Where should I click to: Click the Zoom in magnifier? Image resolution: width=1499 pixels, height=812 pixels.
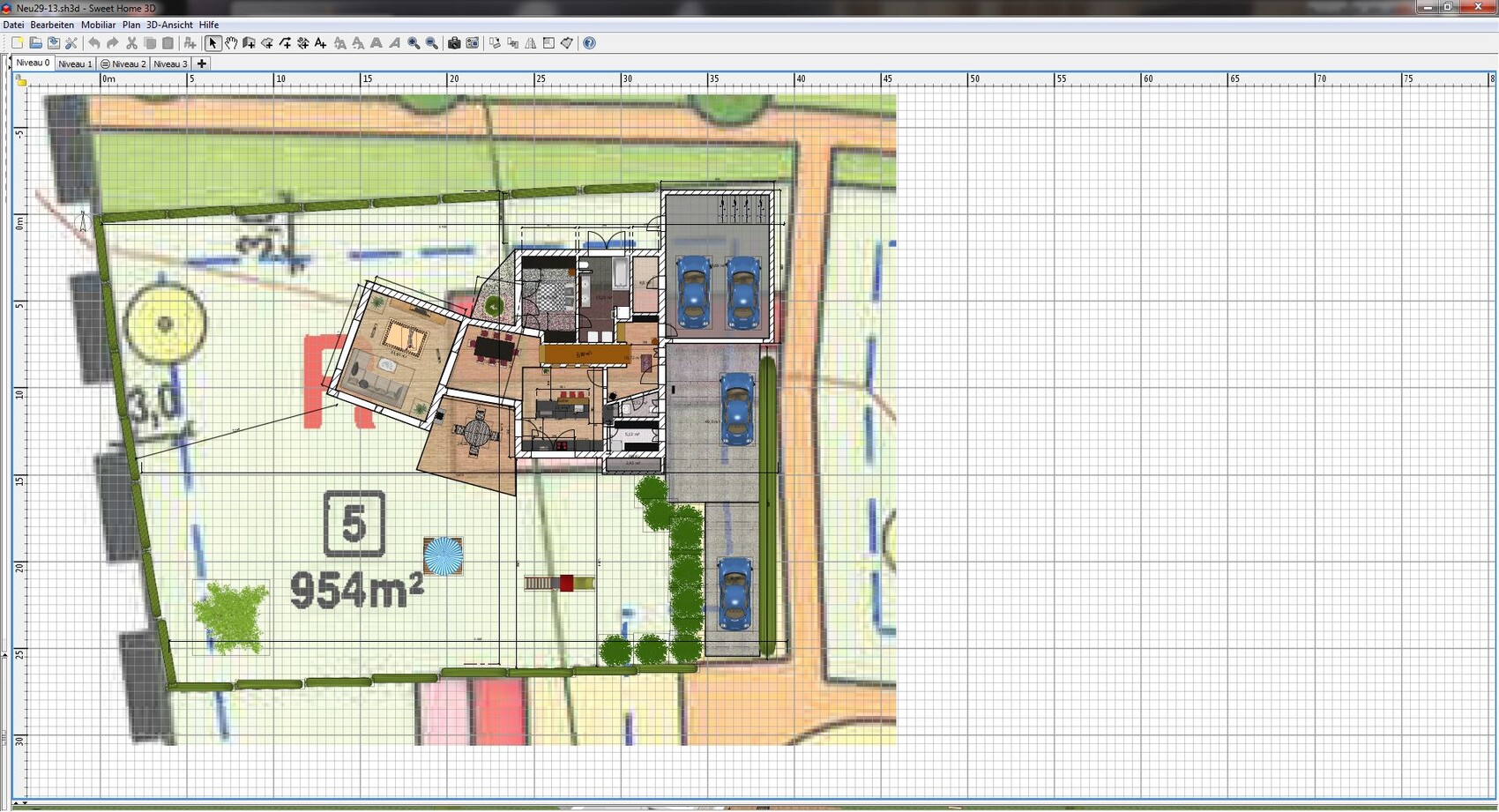[x=414, y=43]
